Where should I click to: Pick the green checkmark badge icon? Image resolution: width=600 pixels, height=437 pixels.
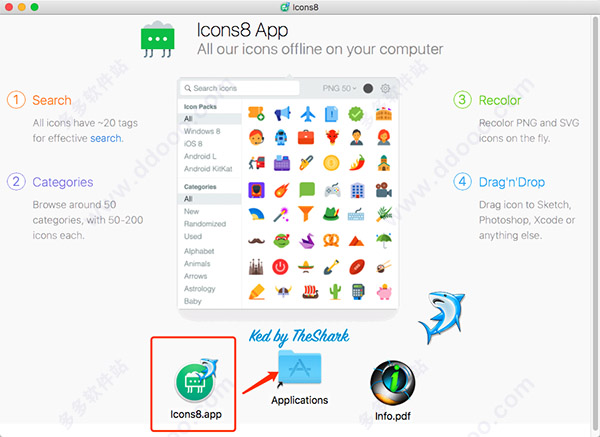click(x=356, y=114)
